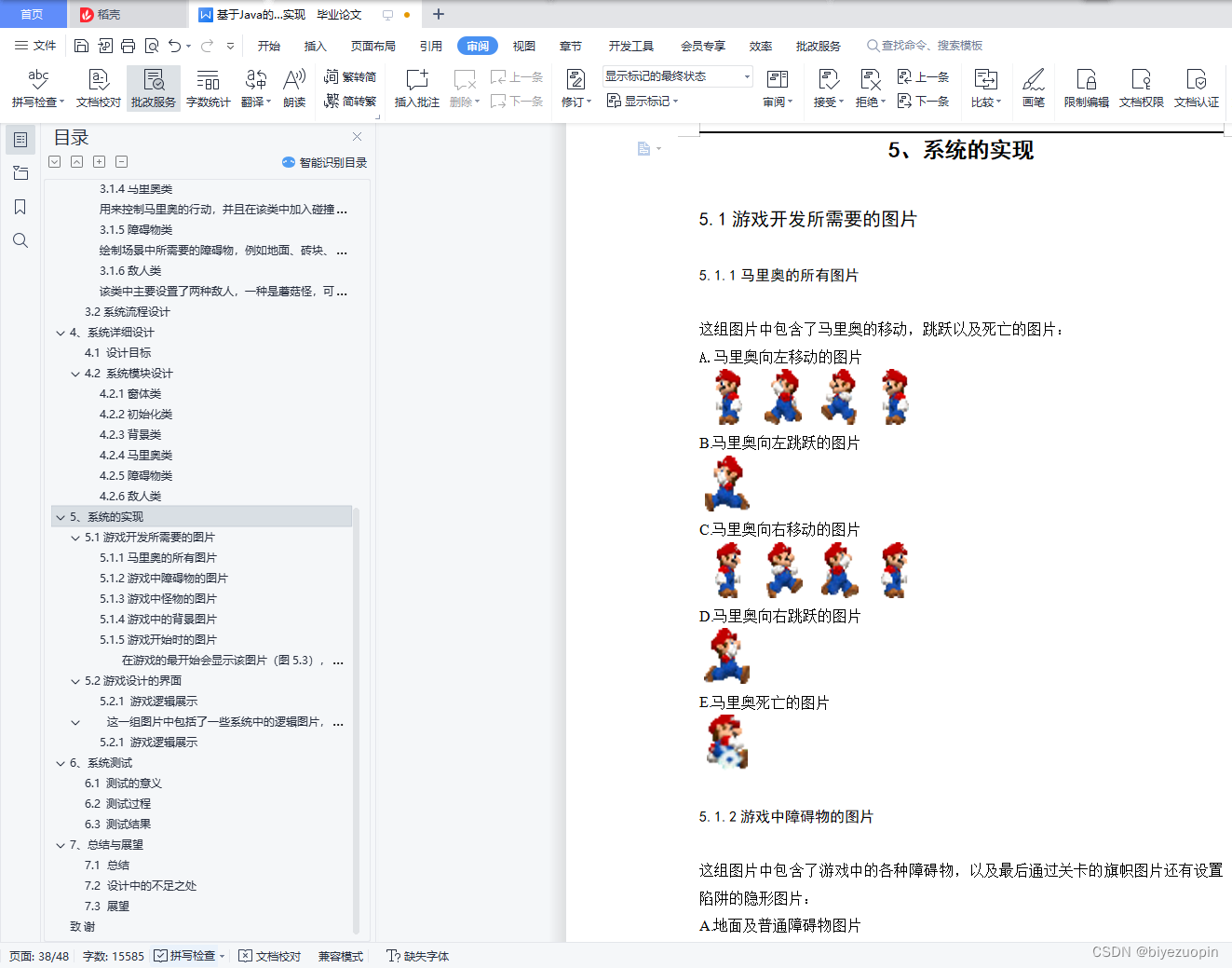Click the print icon in quick toolbar
This screenshot has width=1232, height=968.
tap(128, 46)
